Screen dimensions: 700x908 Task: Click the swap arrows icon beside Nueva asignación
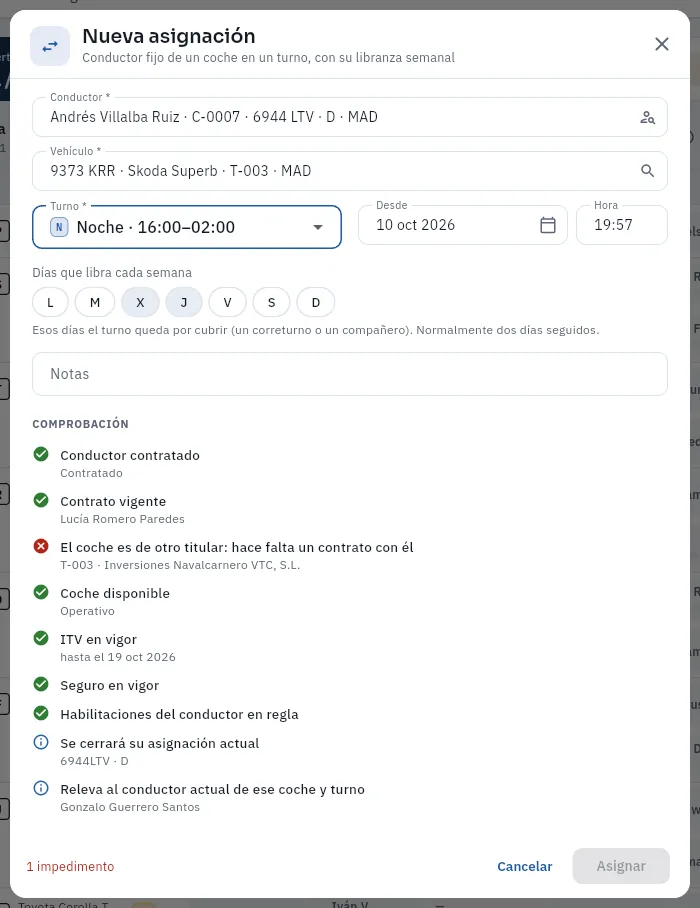point(50,46)
